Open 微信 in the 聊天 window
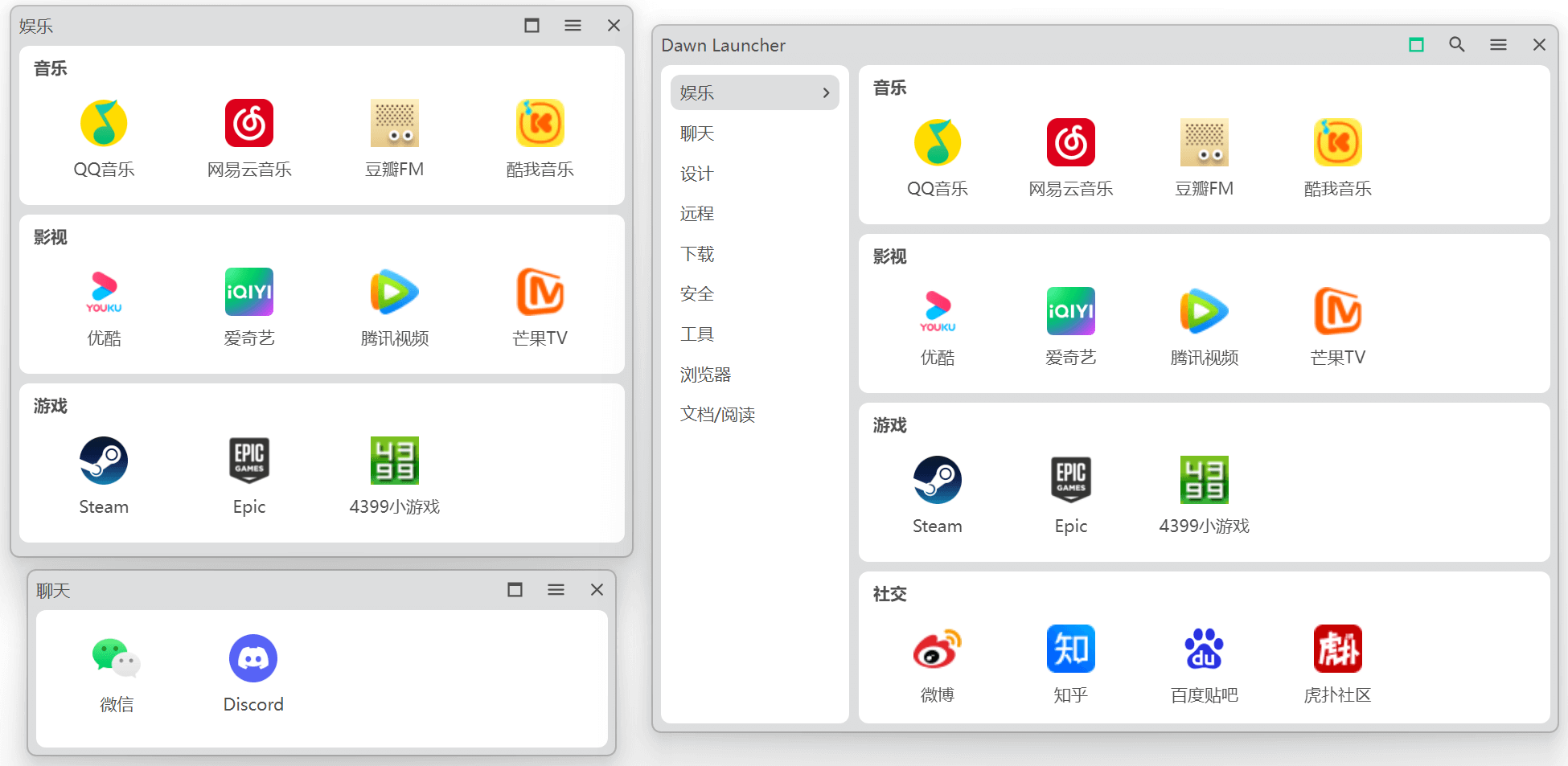The width and height of the screenshot is (1568, 766). tap(117, 674)
